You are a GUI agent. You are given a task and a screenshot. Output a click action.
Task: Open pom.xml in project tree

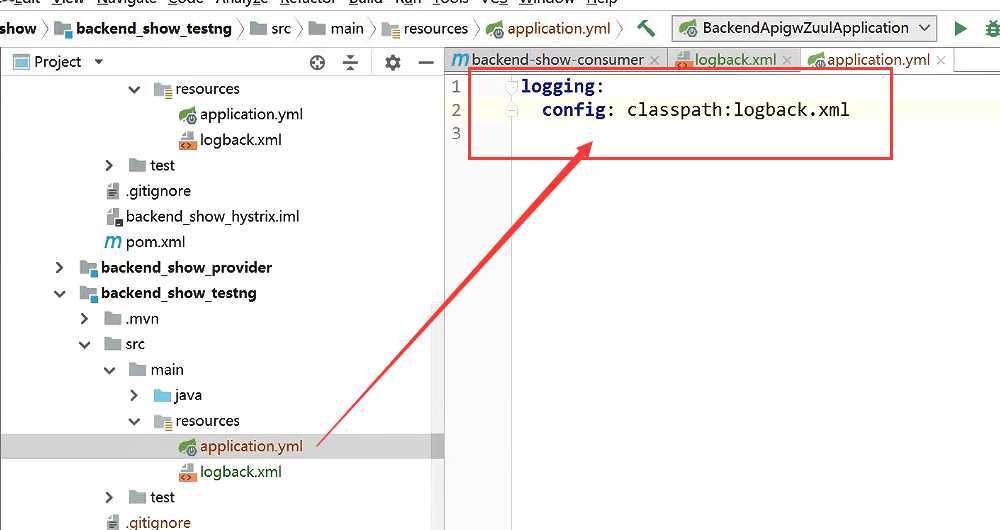[155, 242]
